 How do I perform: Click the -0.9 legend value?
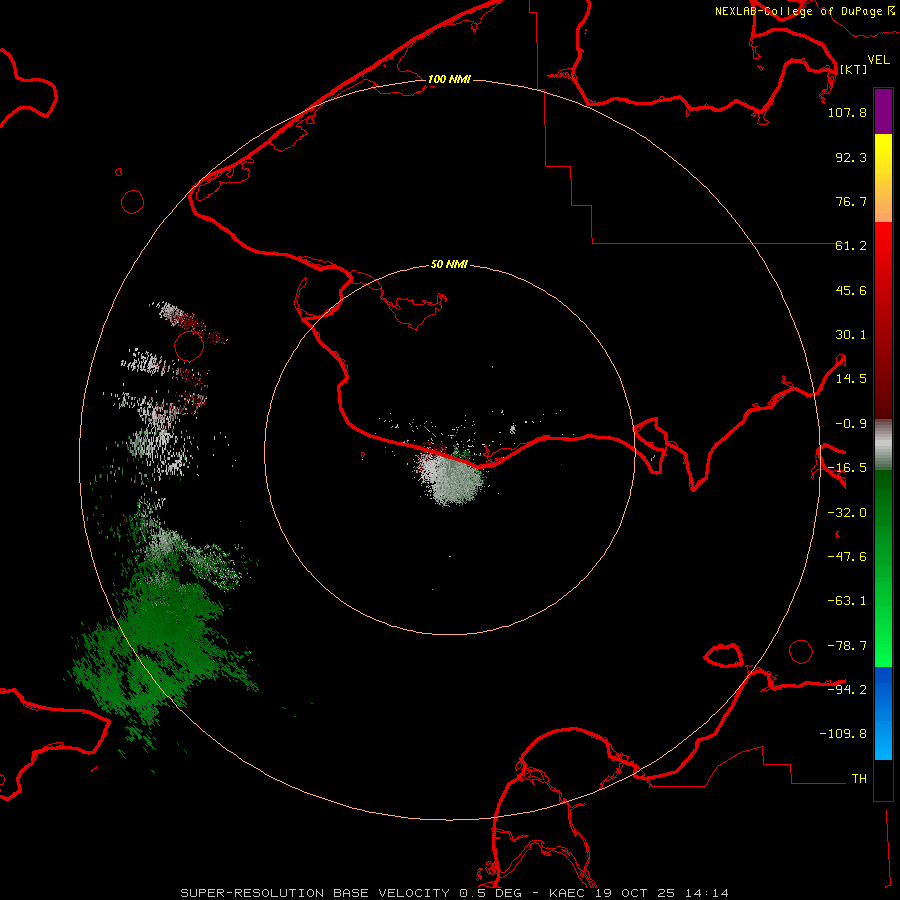(x=851, y=424)
